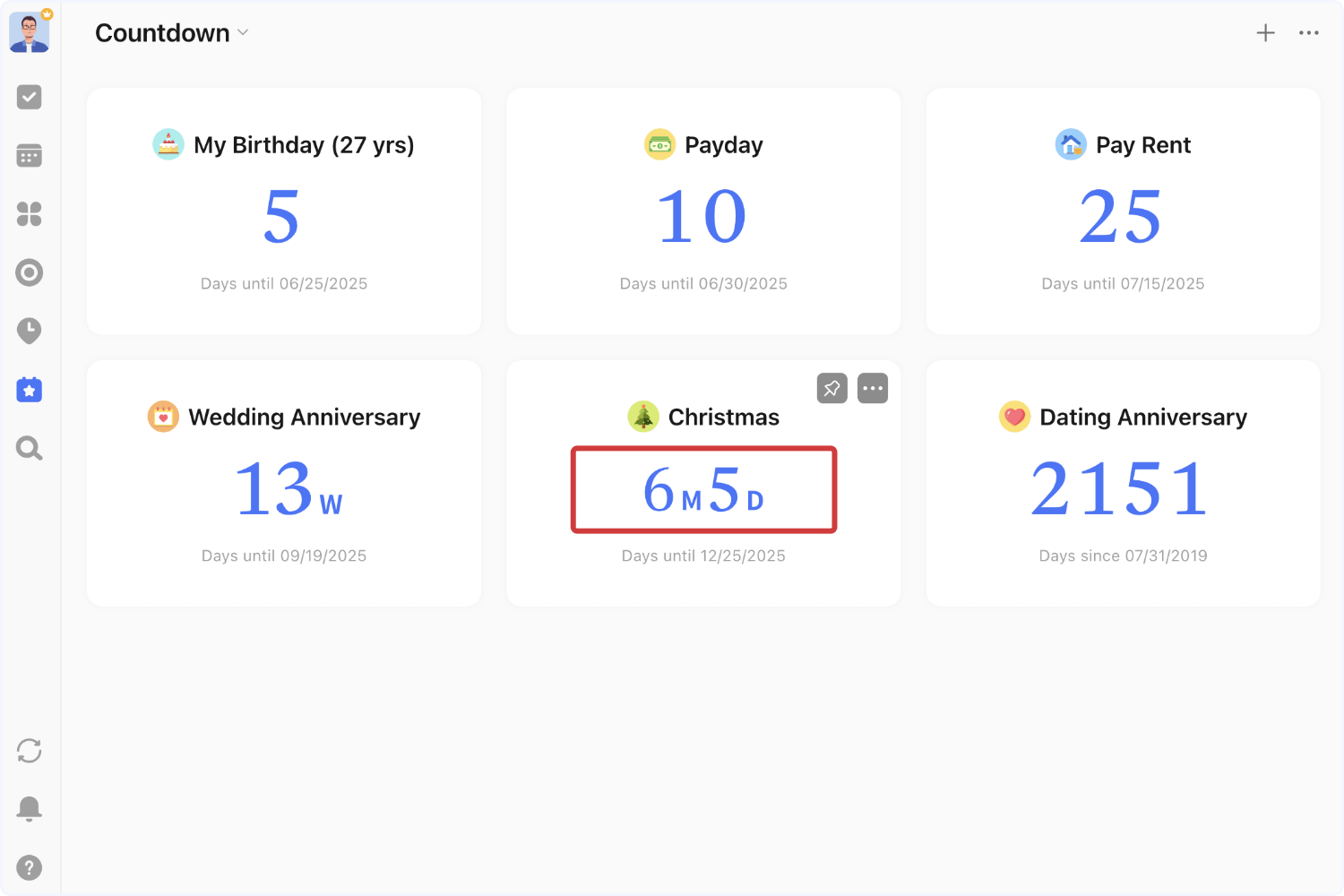Select the Countdown star calendar icon
The width and height of the screenshot is (1344, 896).
(30, 390)
